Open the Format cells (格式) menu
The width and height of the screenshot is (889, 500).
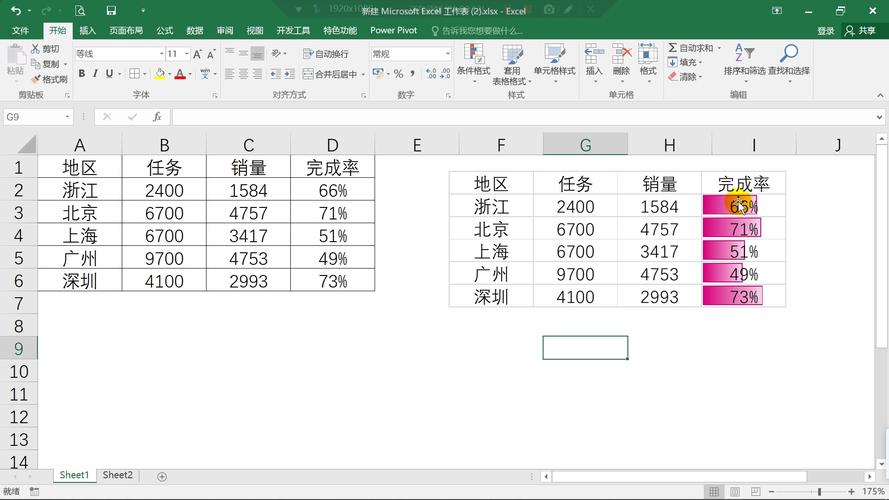coord(647,61)
